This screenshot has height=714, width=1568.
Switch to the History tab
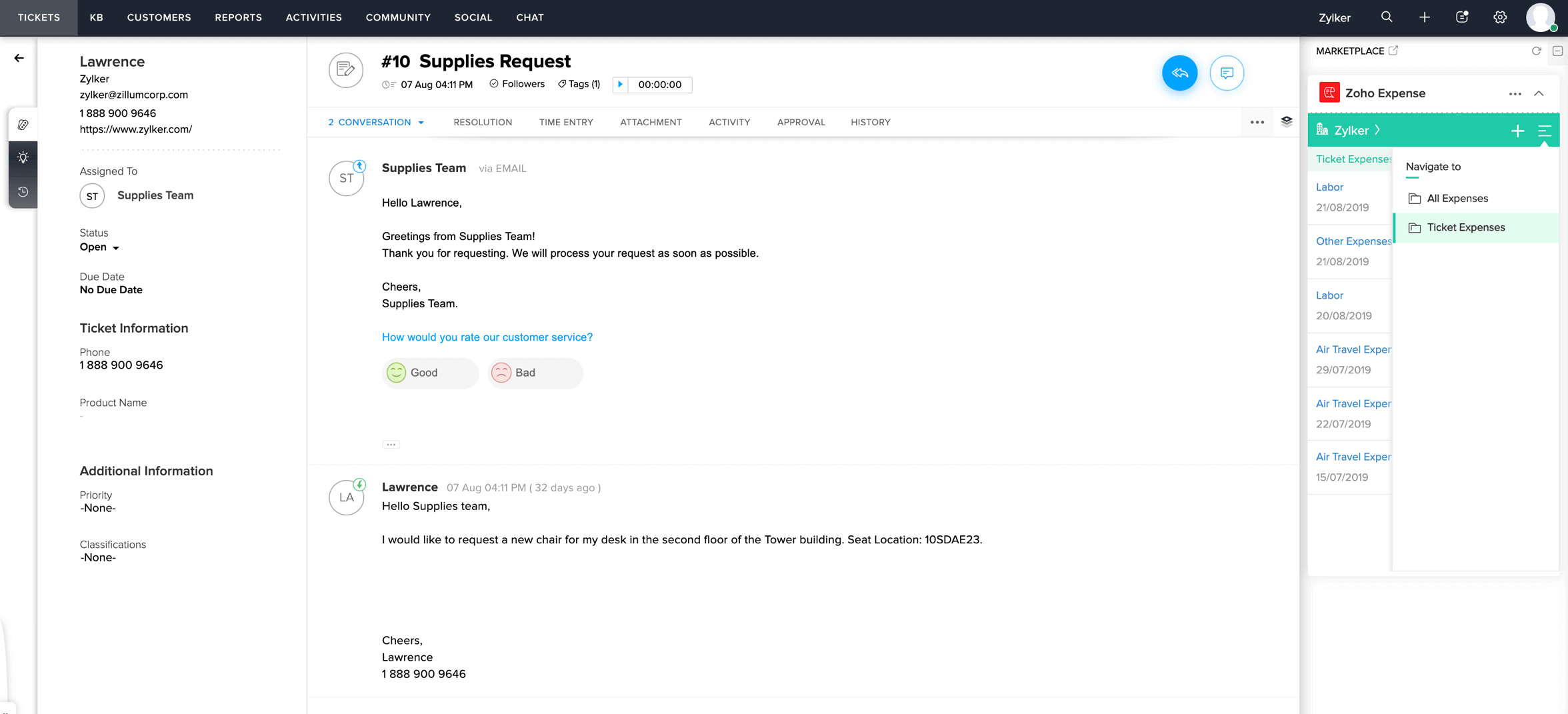pos(870,122)
